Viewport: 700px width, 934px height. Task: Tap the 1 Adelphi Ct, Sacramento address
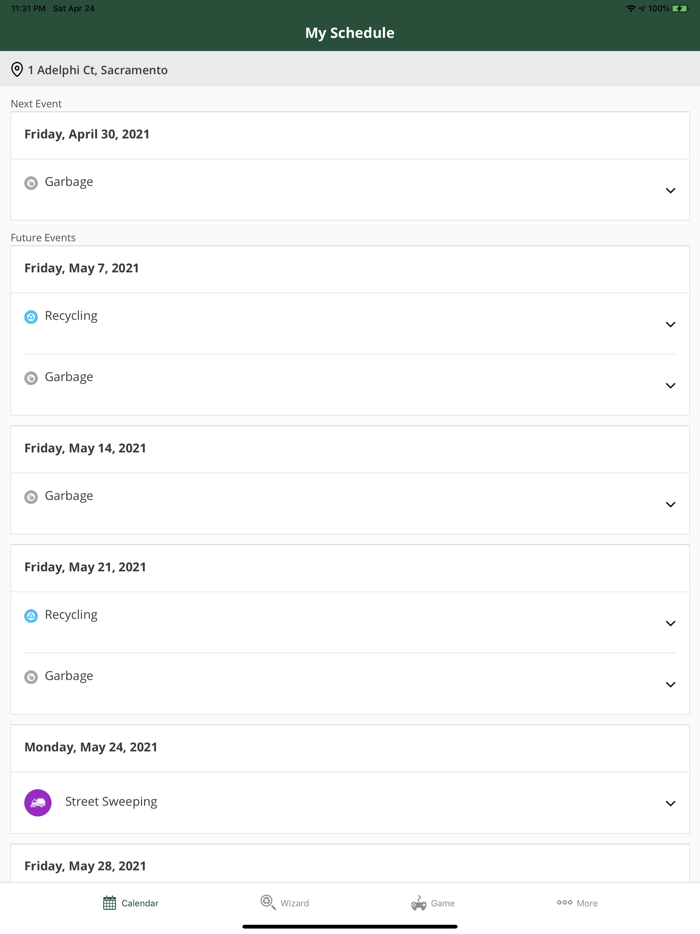98,70
